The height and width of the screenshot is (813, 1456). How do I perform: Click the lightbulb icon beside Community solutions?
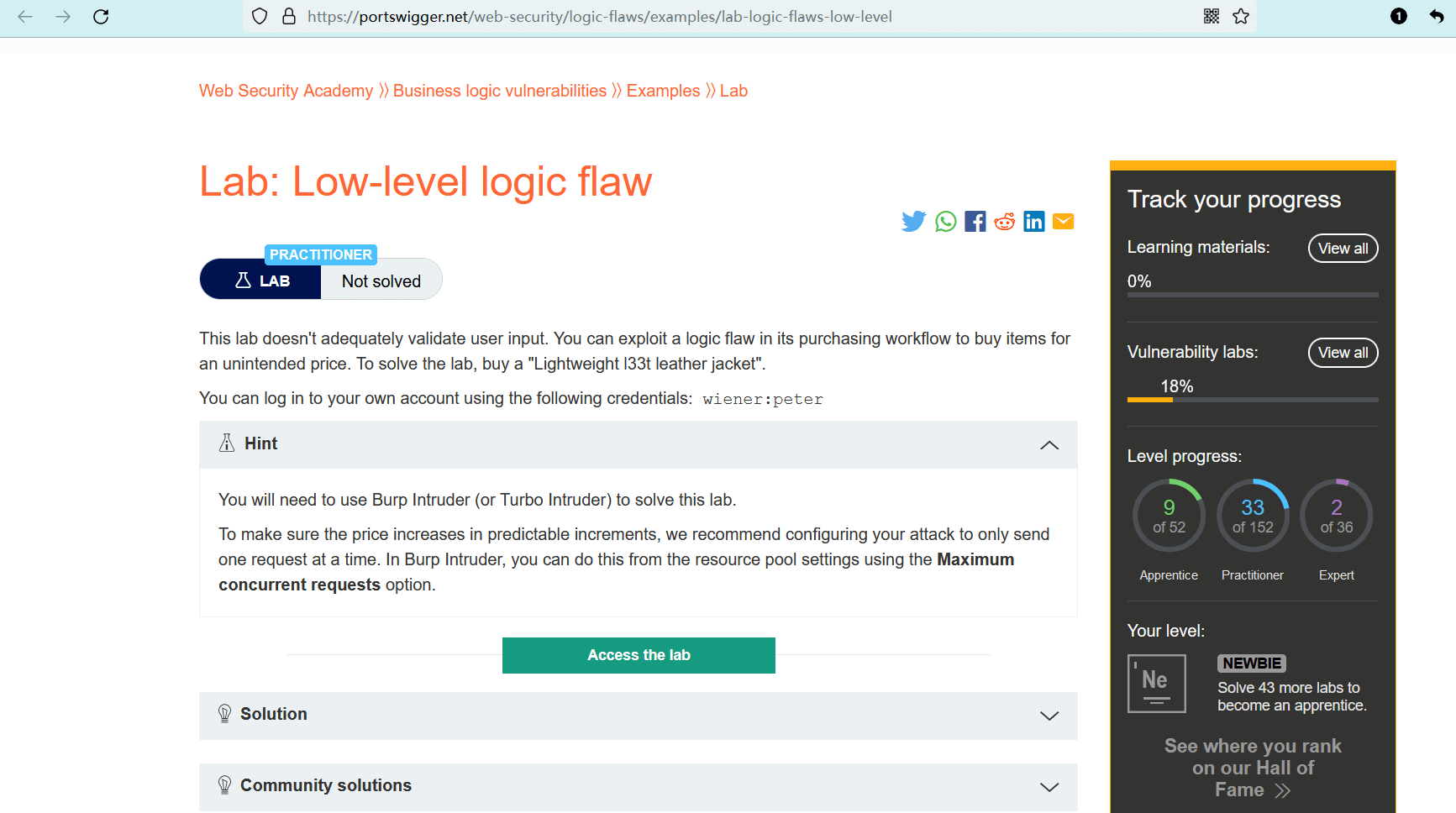click(x=224, y=785)
